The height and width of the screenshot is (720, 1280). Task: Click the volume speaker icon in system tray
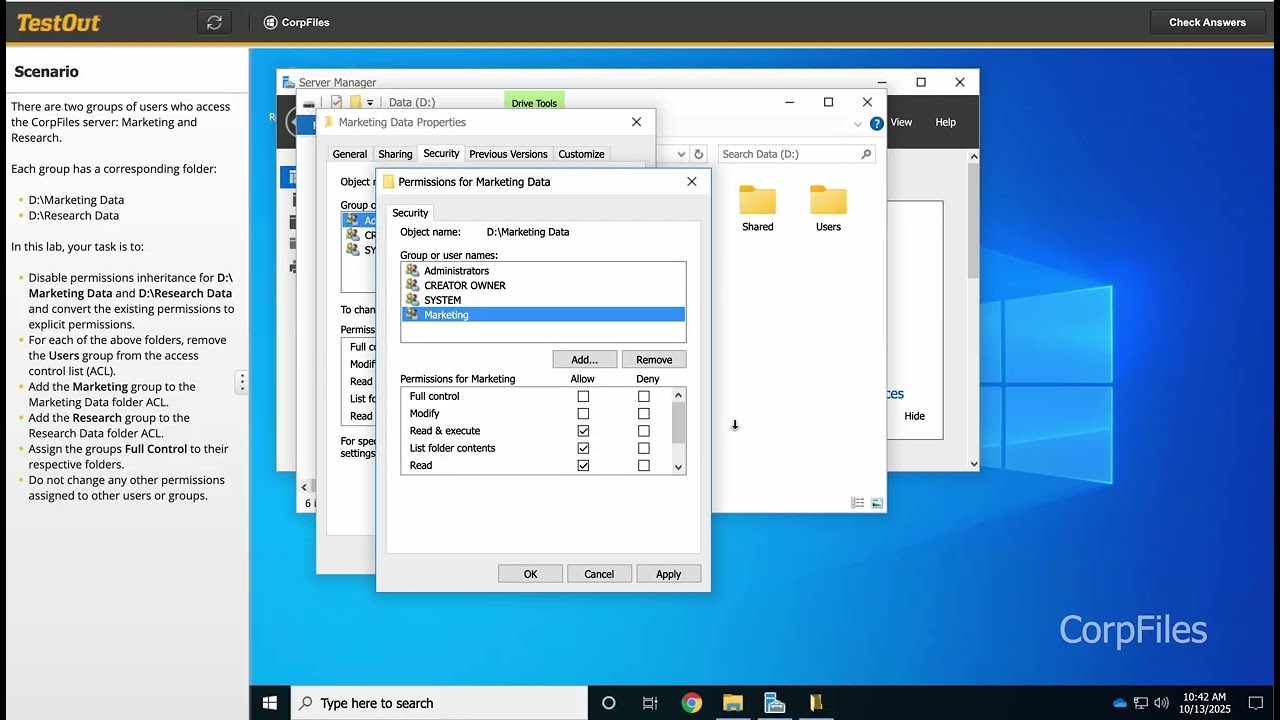(1160, 703)
